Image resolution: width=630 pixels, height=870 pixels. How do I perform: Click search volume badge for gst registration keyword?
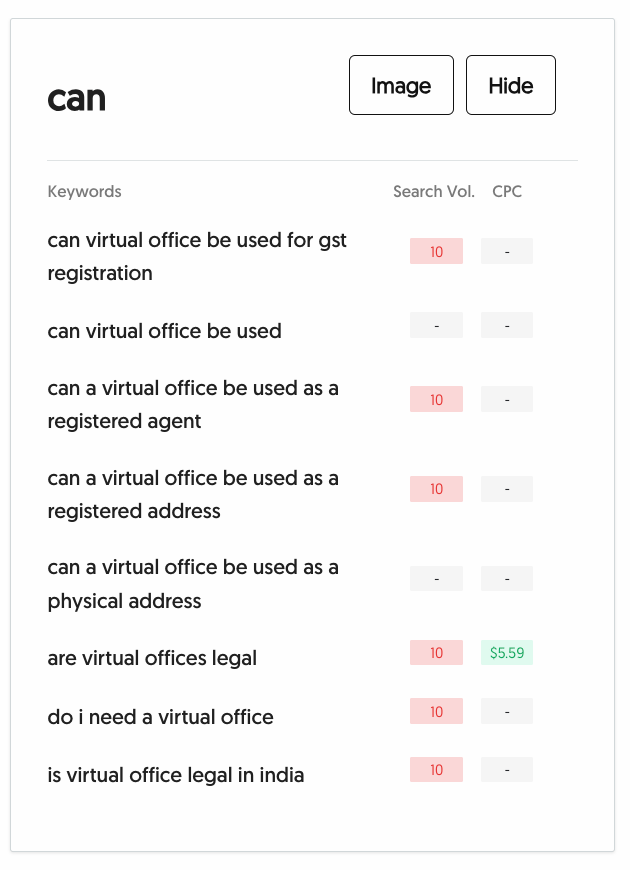(x=436, y=252)
